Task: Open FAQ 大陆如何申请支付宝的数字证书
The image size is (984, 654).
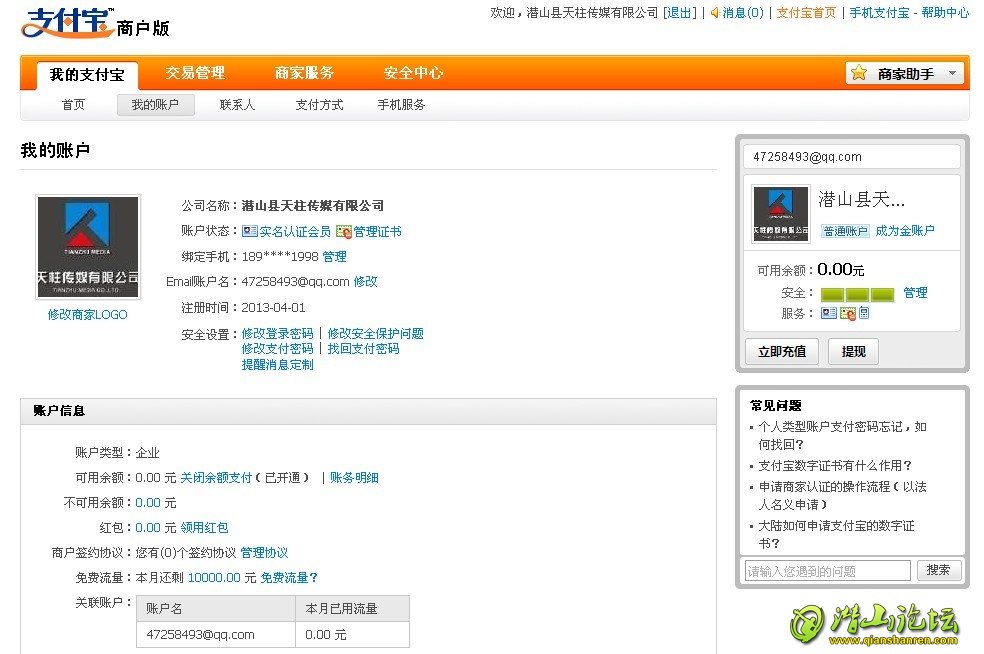Action: [x=836, y=534]
